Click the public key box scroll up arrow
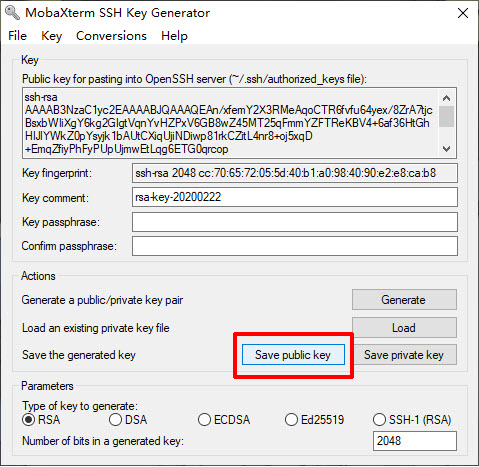This screenshot has height=467, width=479. 447,98
